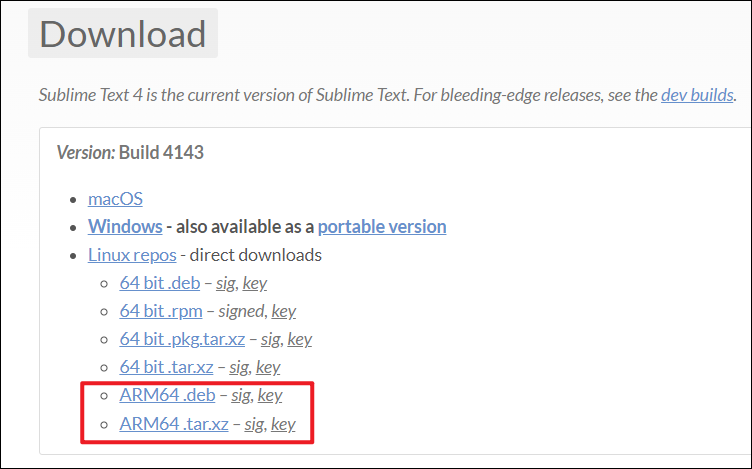Open key link for ARM64 .tar.xz
This screenshot has height=469, width=752.
click(x=283, y=424)
